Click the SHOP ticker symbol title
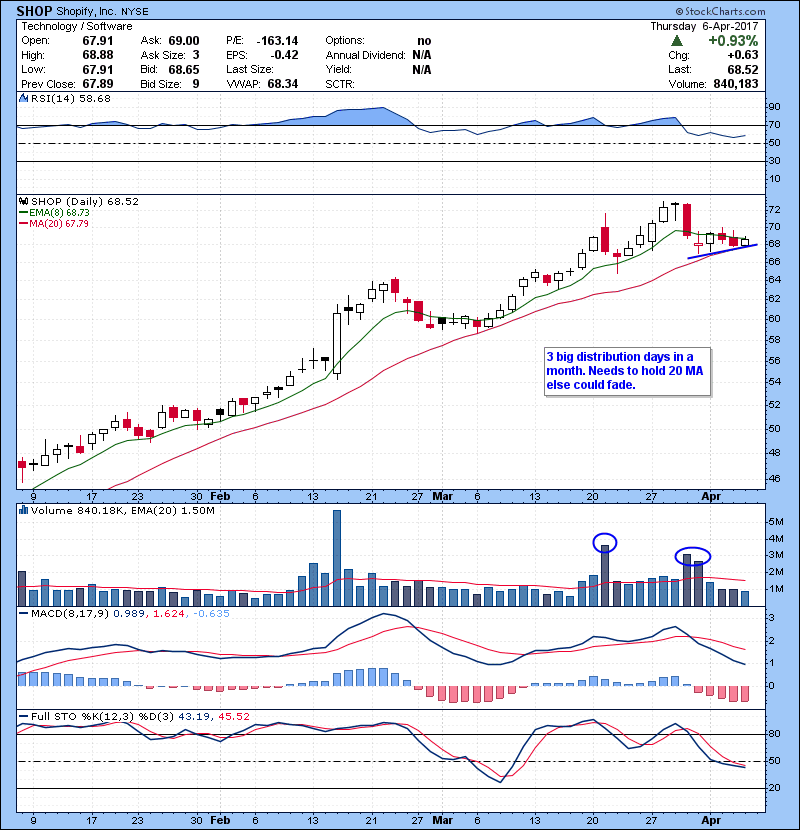Screen dimensions: 800x830 [x=34, y=11]
